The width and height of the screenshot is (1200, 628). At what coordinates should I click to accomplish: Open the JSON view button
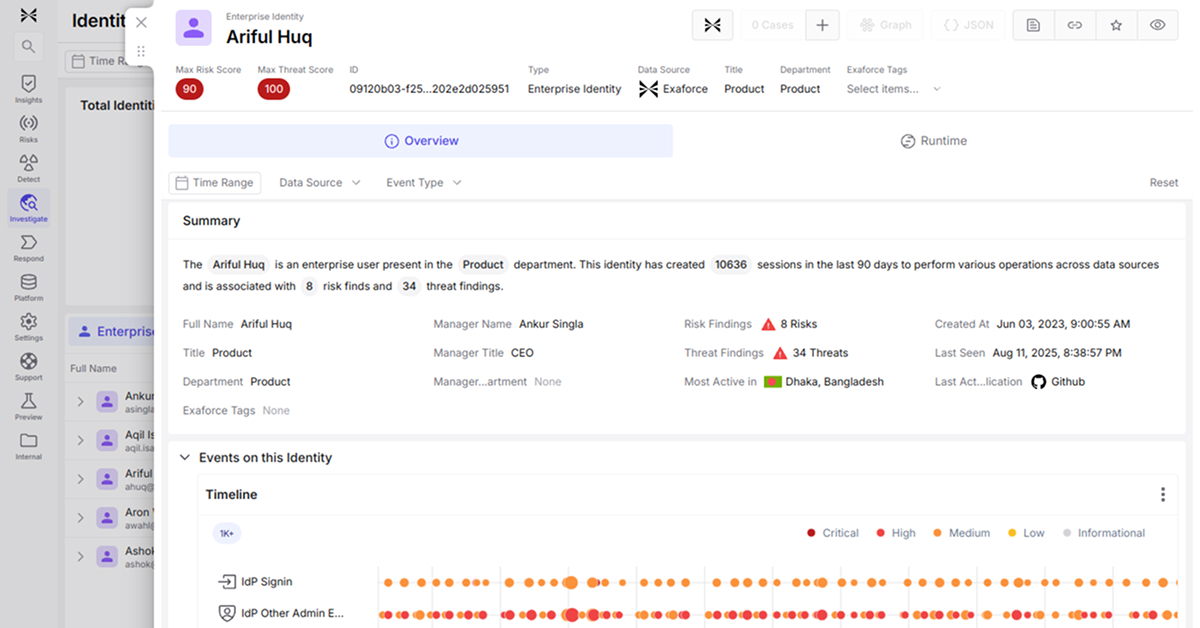click(968, 25)
